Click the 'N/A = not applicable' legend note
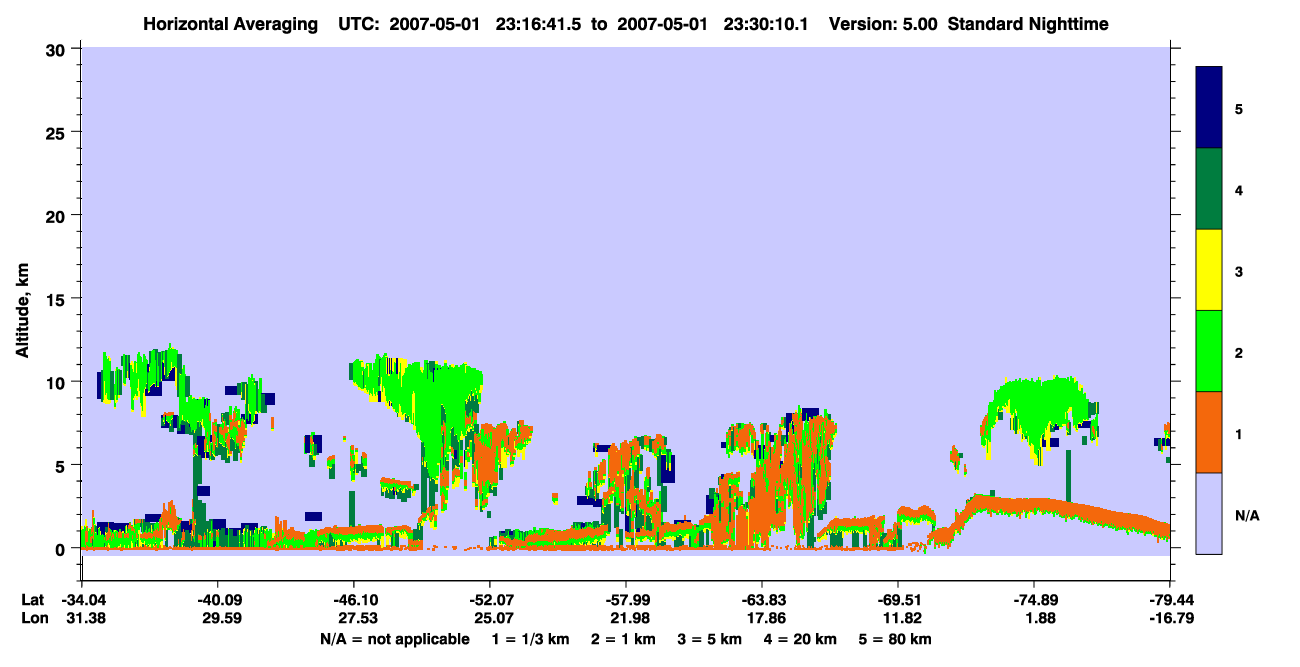 (x=395, y=639)
